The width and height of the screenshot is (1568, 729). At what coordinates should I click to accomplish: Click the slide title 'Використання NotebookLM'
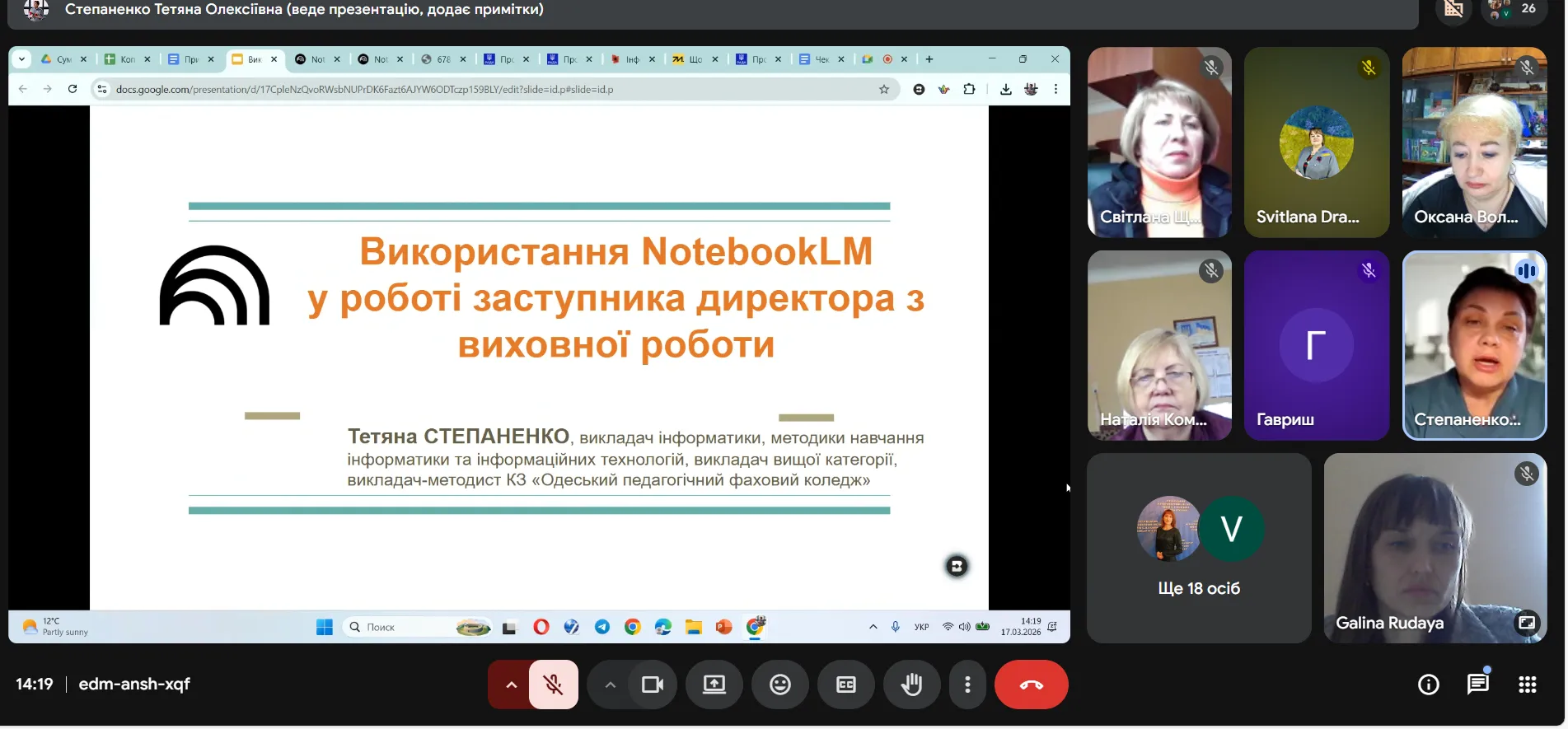tap(616, 251)
